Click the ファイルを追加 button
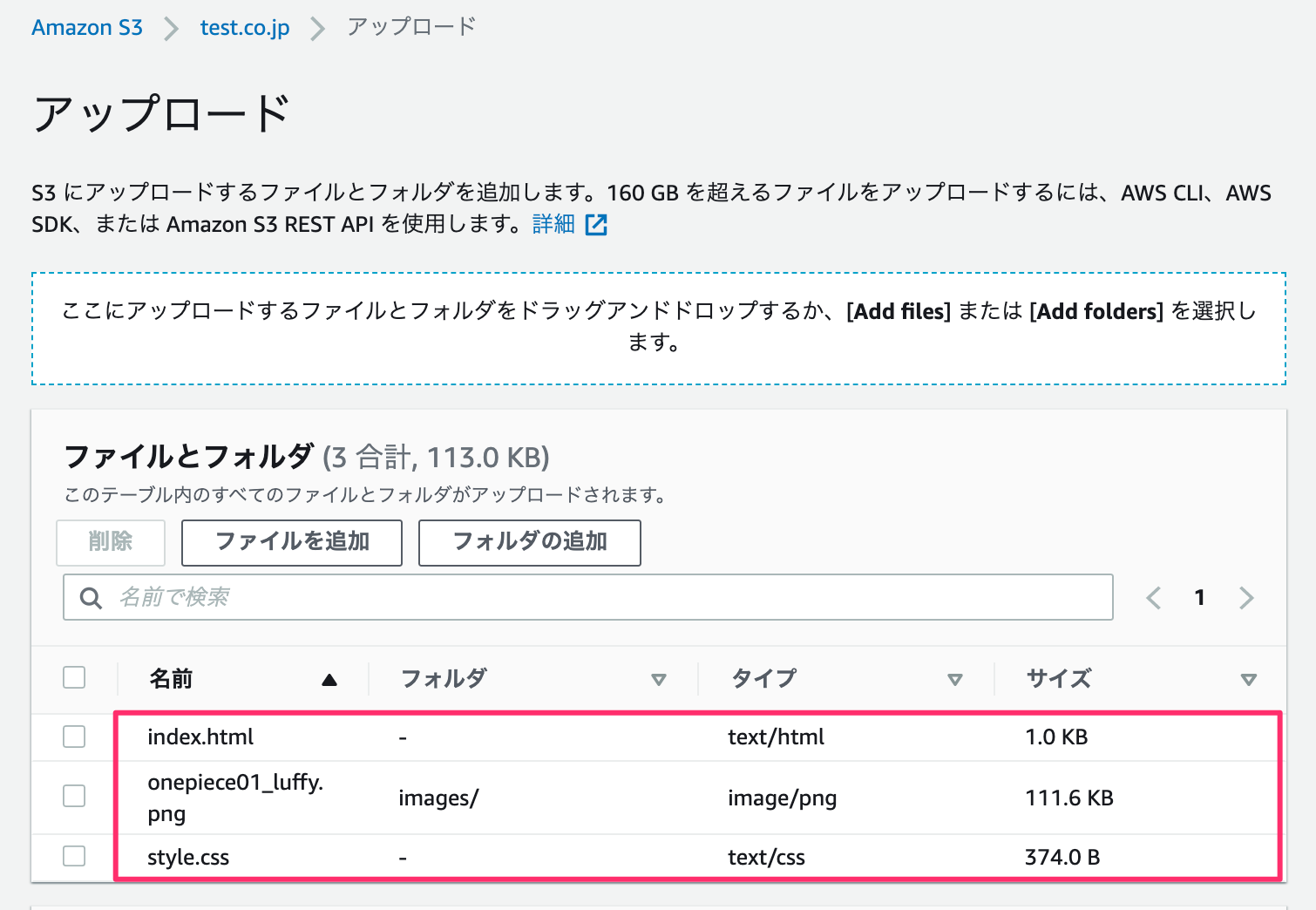1316x910 pixels. [291, 542]
